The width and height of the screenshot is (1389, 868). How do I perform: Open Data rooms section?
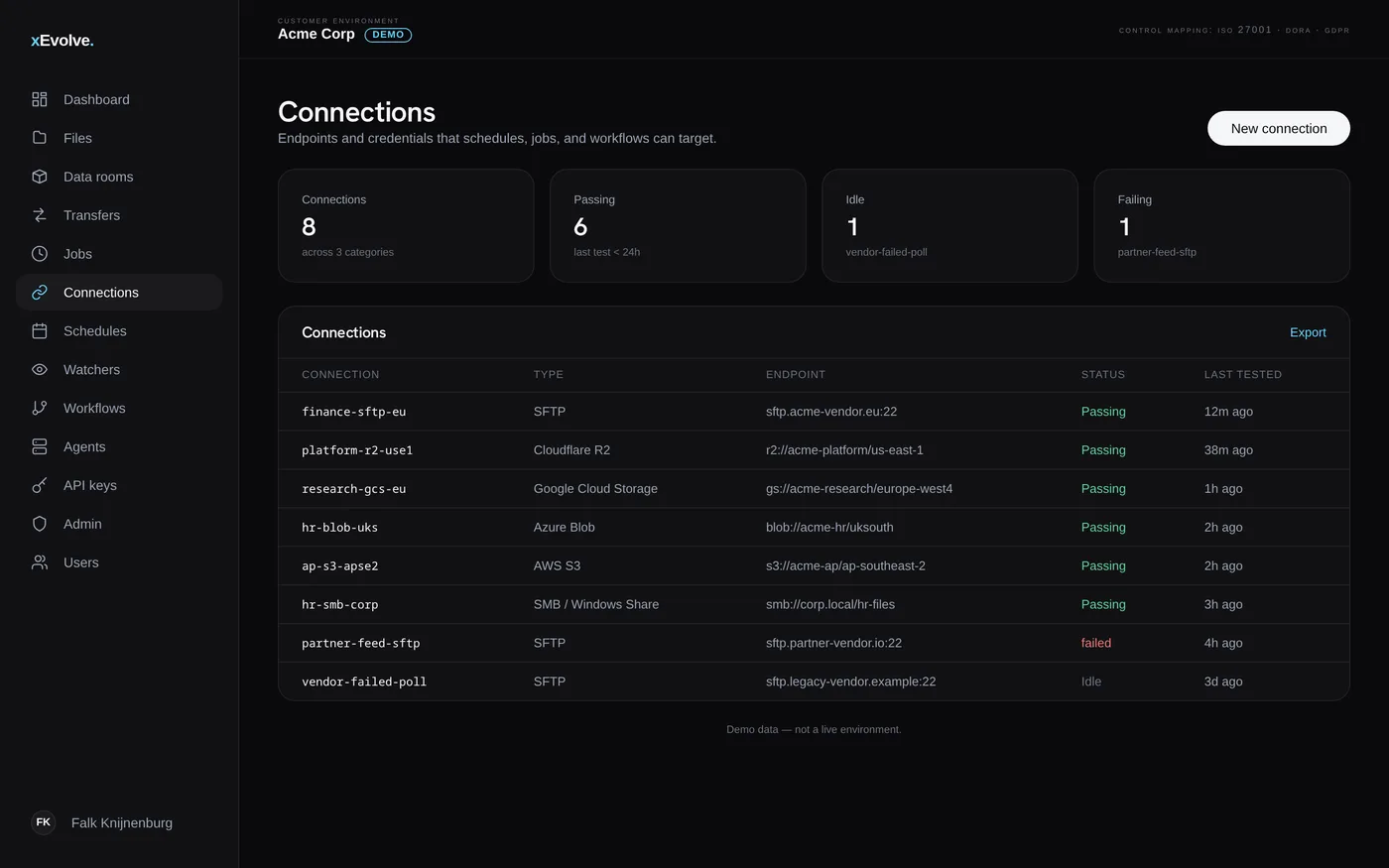click(x=119, y=177)
